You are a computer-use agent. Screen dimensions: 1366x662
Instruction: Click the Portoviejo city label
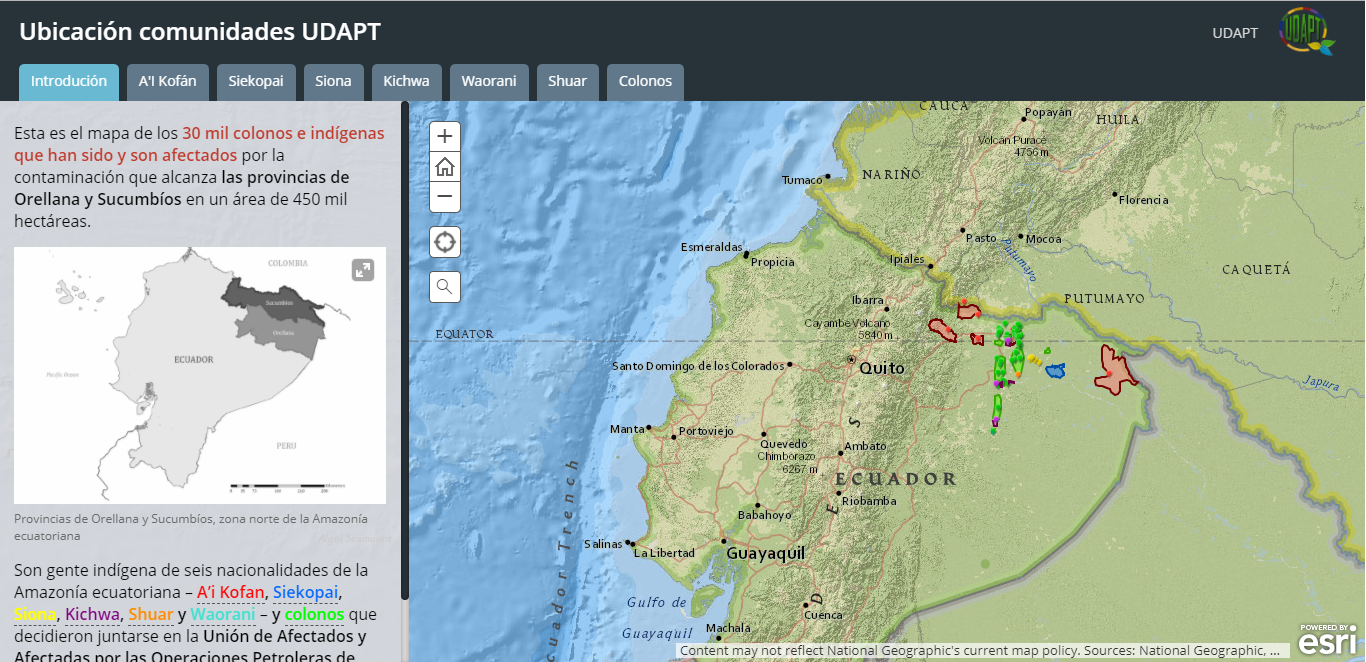(x=706, y=432)
